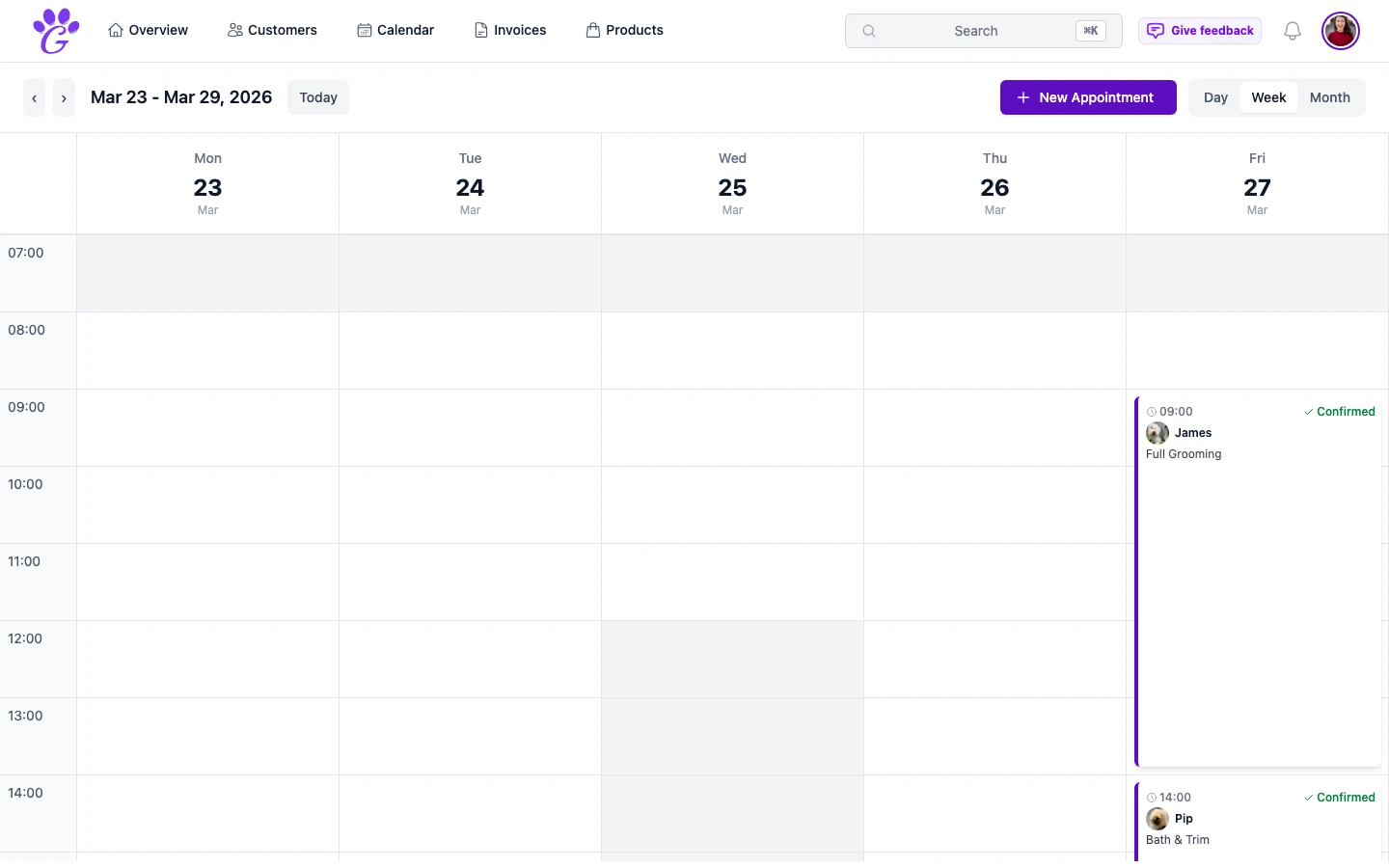Click the clock icon on James's appointment
Screen dimensions: 1389x868
(1150, 411)
